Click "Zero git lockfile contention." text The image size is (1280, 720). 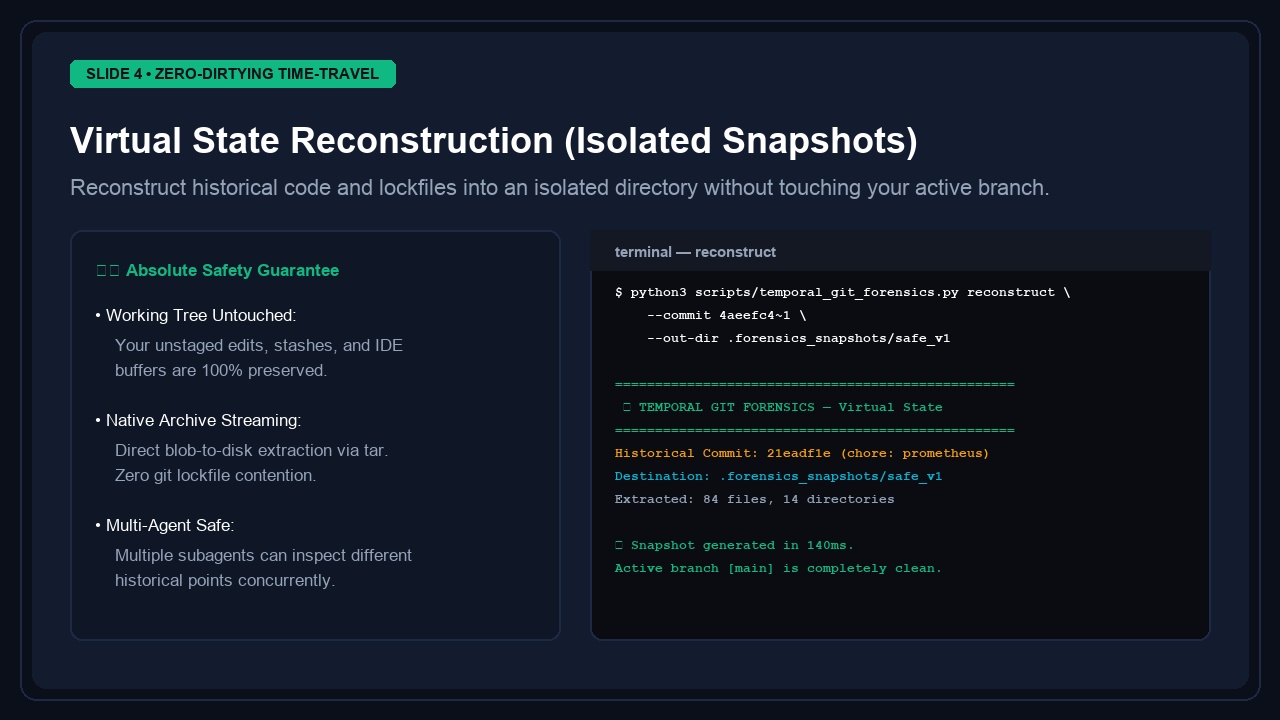click(x=216, y=475)
